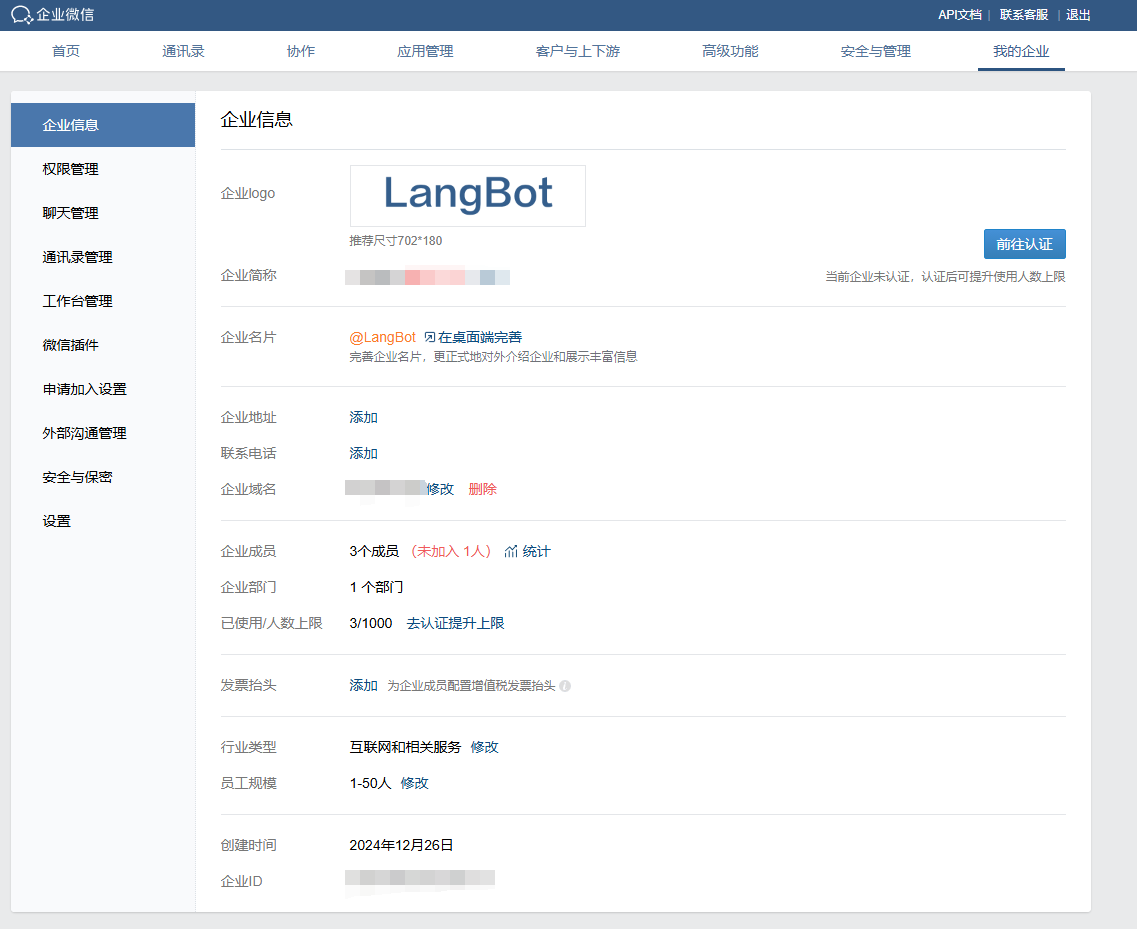Click the shortcut icon before 在桌面端完善

click(430, 336)
